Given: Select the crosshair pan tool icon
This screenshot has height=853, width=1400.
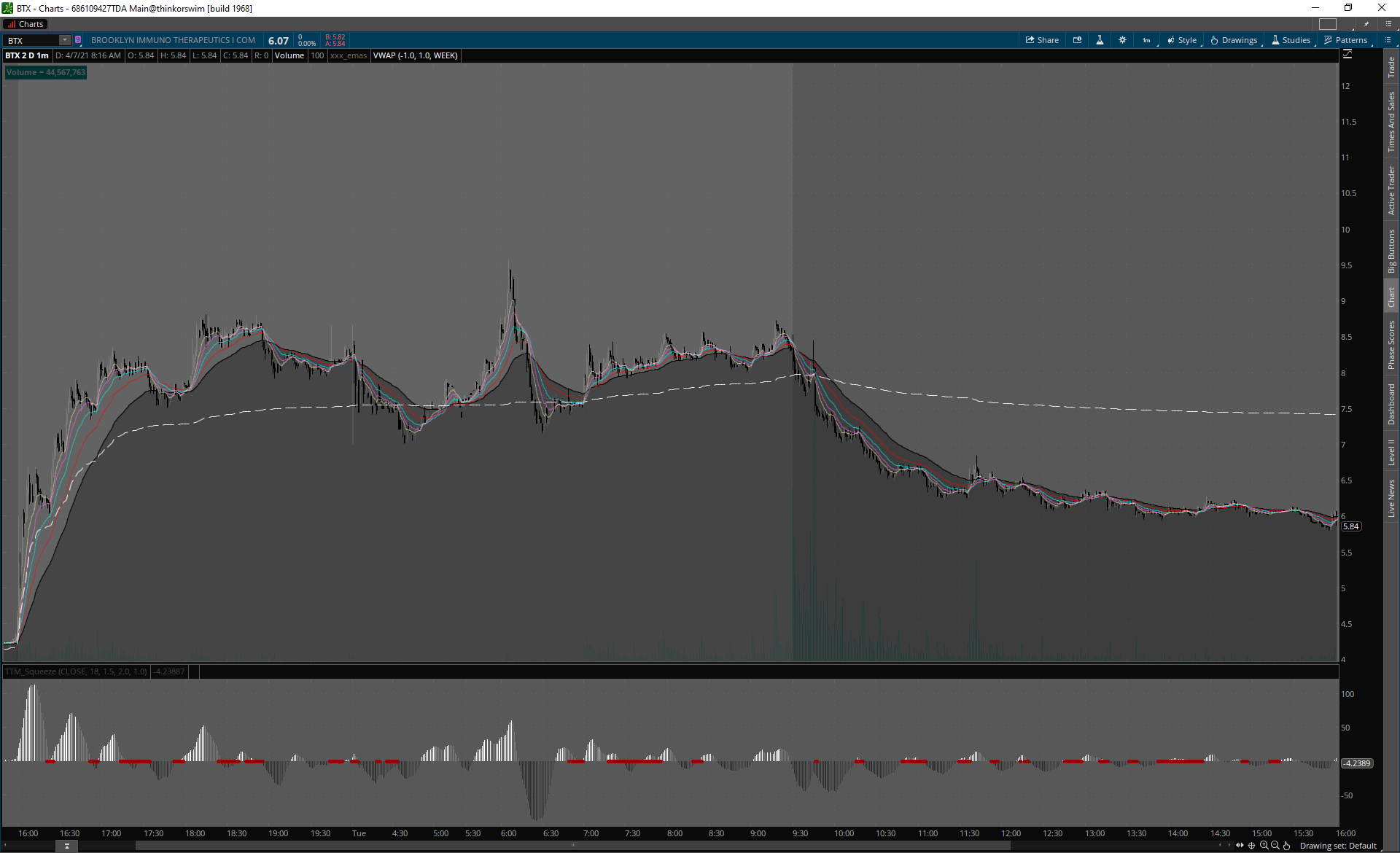Looking at the screenshot, I should [x=1252, y=846].
